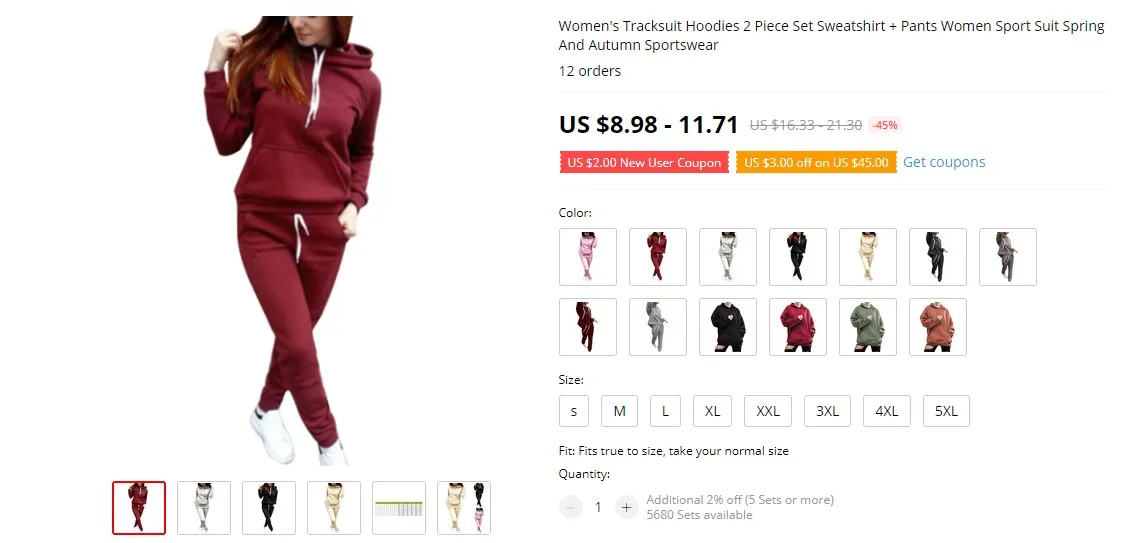Open the size chart thumbnail image

click(x=399, y=508)
